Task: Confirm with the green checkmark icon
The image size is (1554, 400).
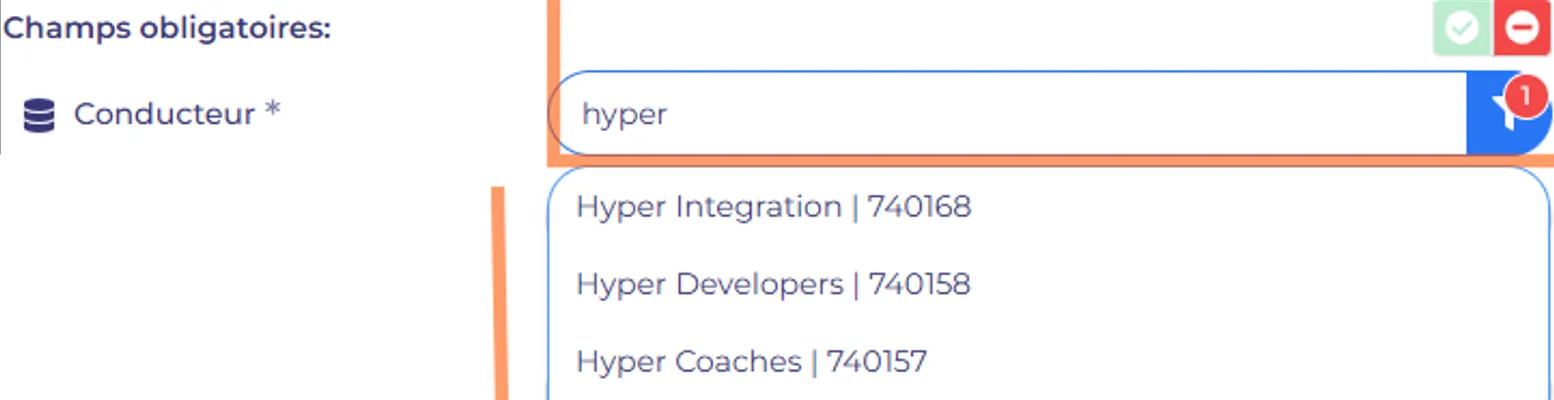Action: click(x=1463, y=28)
